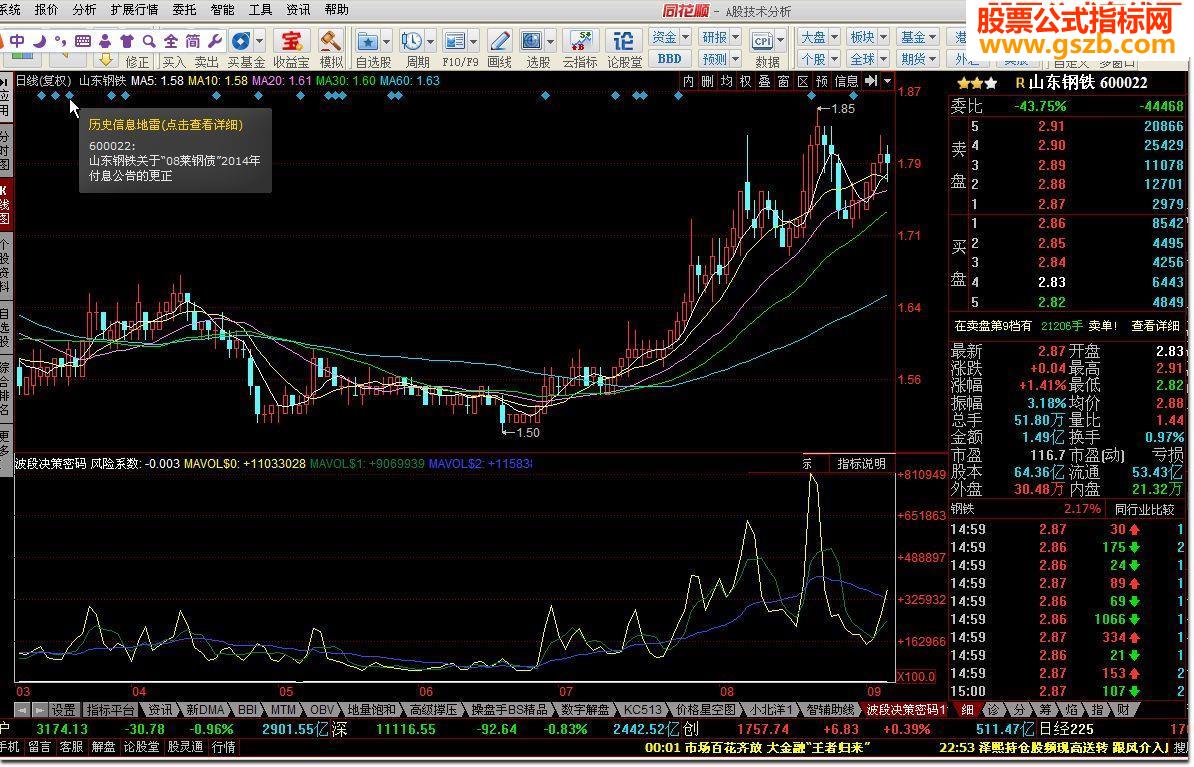This screenshot has width=1194, height=767.
Task: Switch to the KC513 indicator tab
Action: point(643,710)
